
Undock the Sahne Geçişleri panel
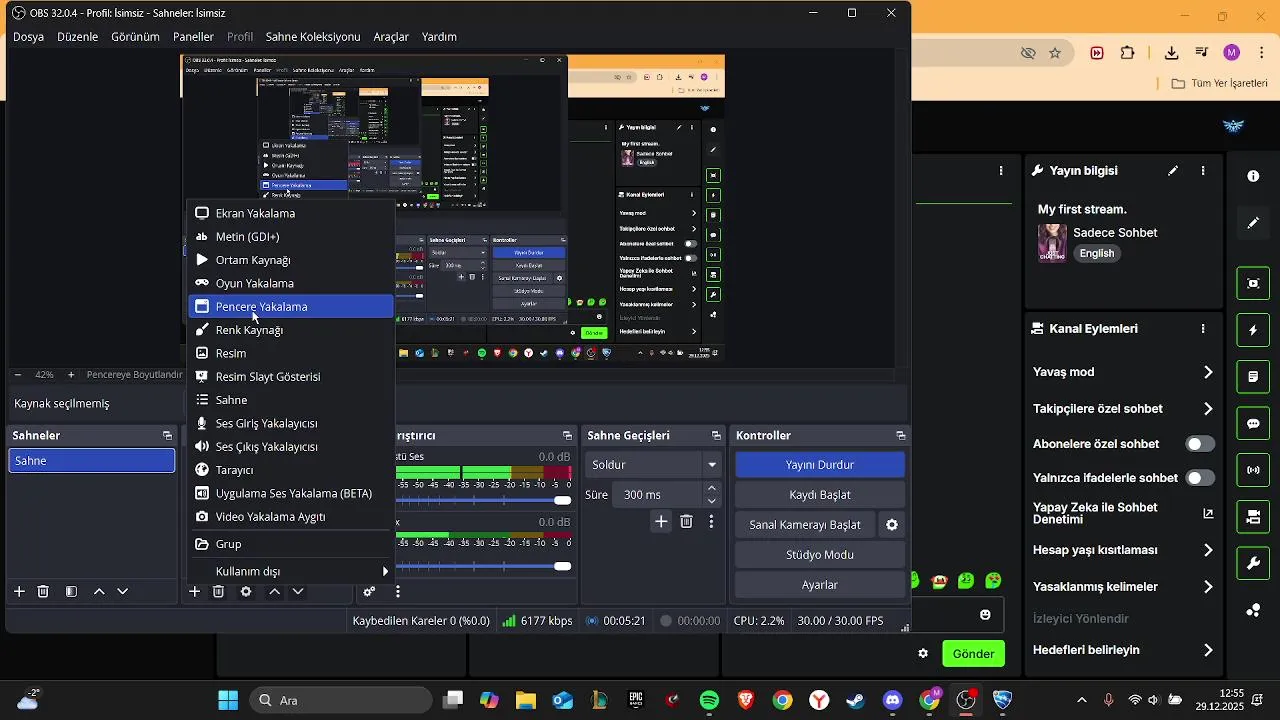[716, 436]
